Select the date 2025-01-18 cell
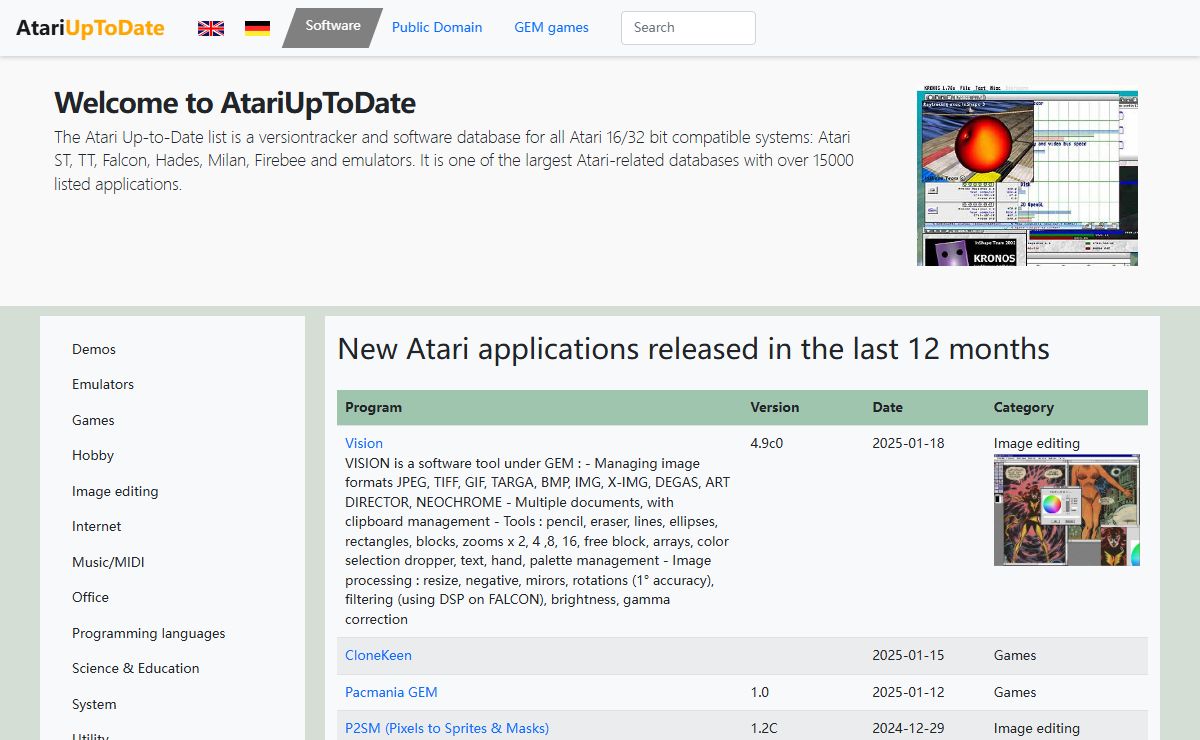Image resolution: width=1200 pixels, height=740 pixels. click(908, 443)
